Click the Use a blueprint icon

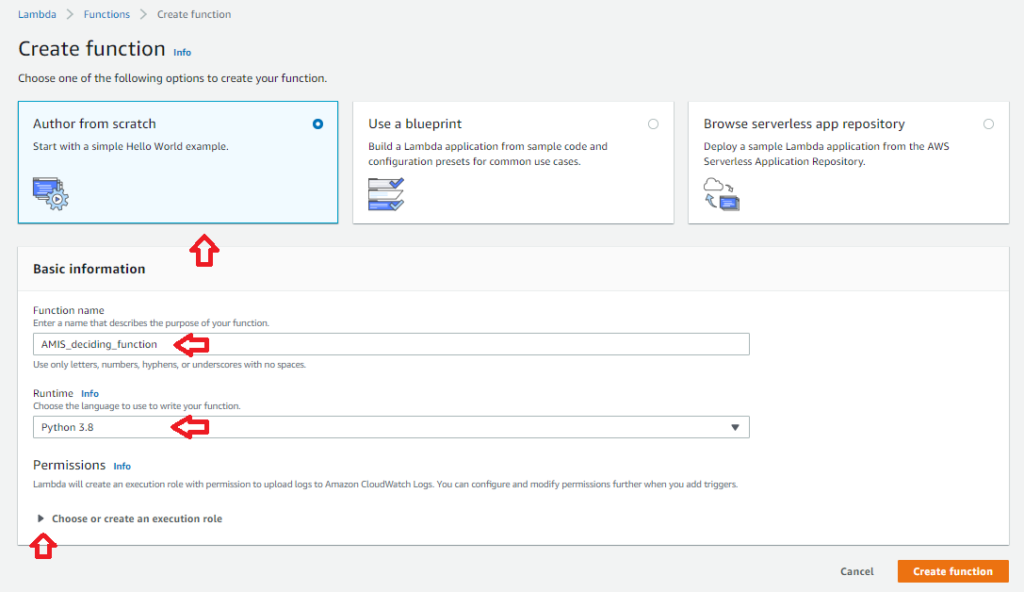tap(386, 192)
